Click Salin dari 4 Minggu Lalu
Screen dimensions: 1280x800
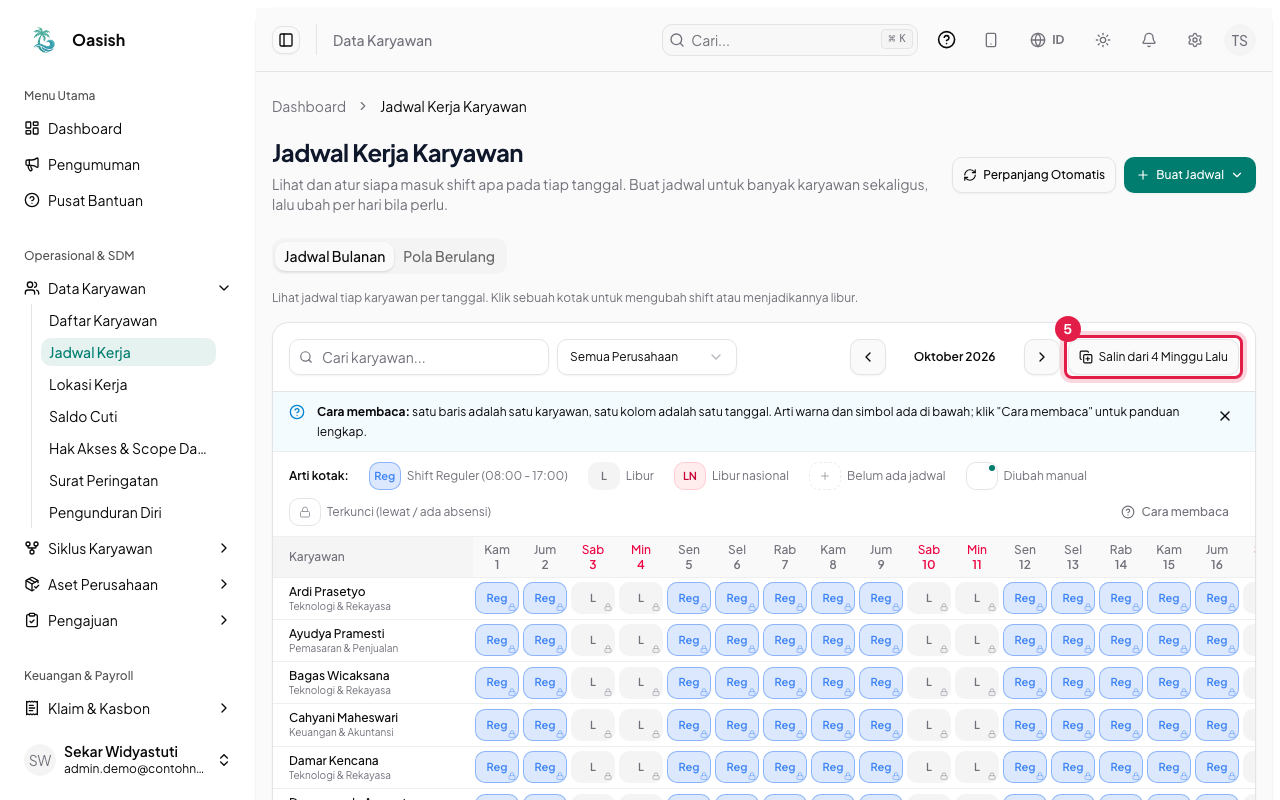(1153, 357)
